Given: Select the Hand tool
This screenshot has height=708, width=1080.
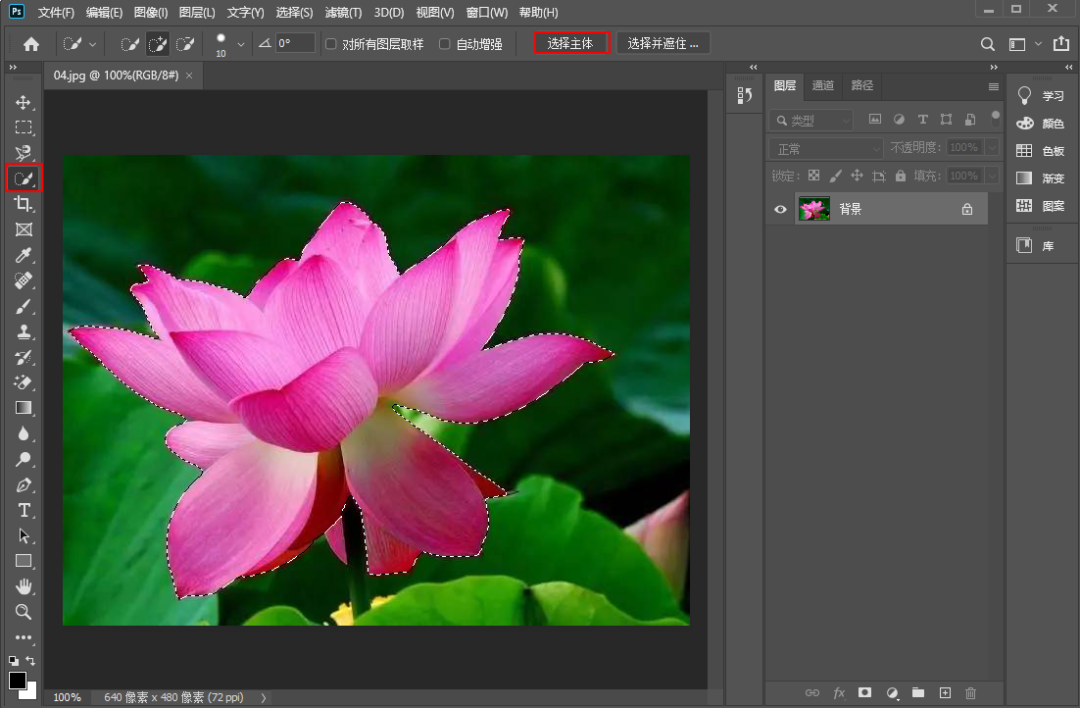Looking at the screenshot, I should coord(23,586).
